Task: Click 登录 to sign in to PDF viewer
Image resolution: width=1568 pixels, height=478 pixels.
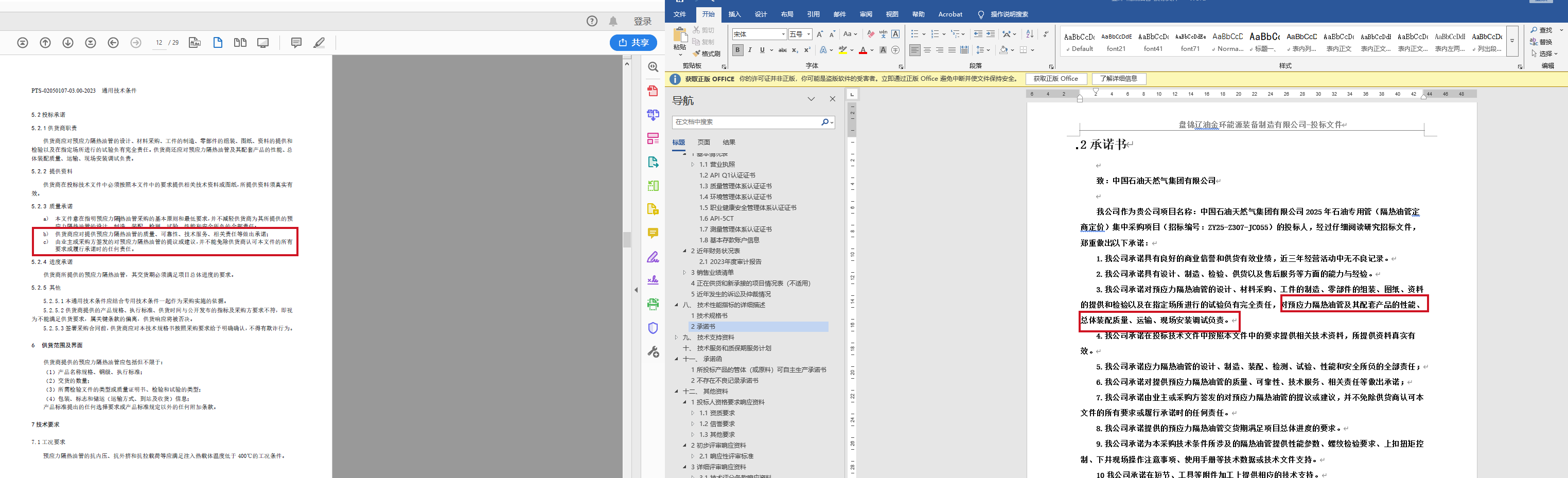Action: 643,21
